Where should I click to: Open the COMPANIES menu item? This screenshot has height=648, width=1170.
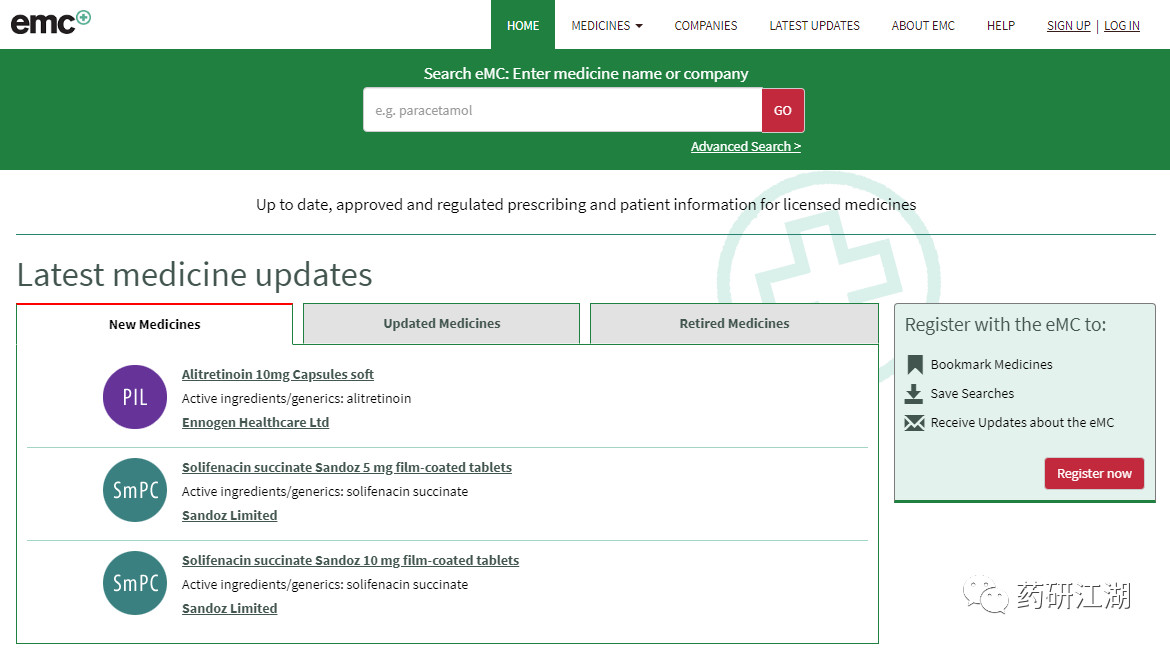coord(706,25)
